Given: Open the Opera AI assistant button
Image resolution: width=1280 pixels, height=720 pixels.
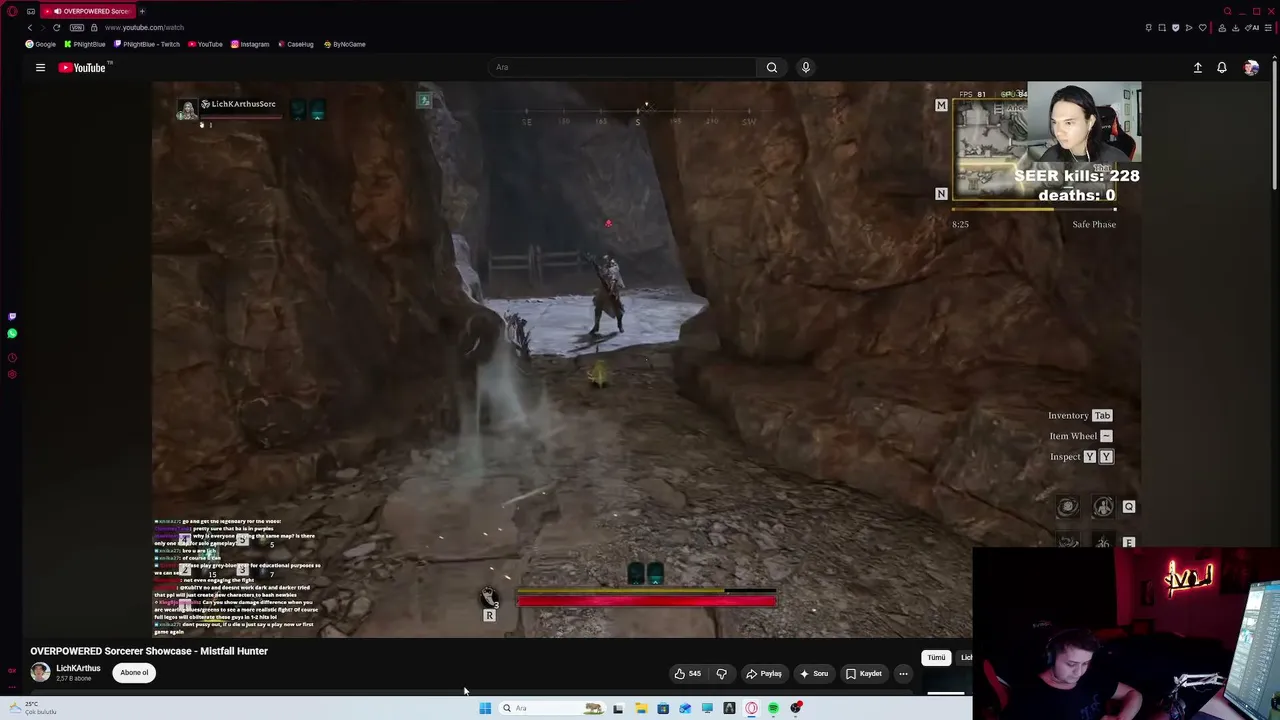Looking at the screenshot, I should click(x=1251, y=27).
